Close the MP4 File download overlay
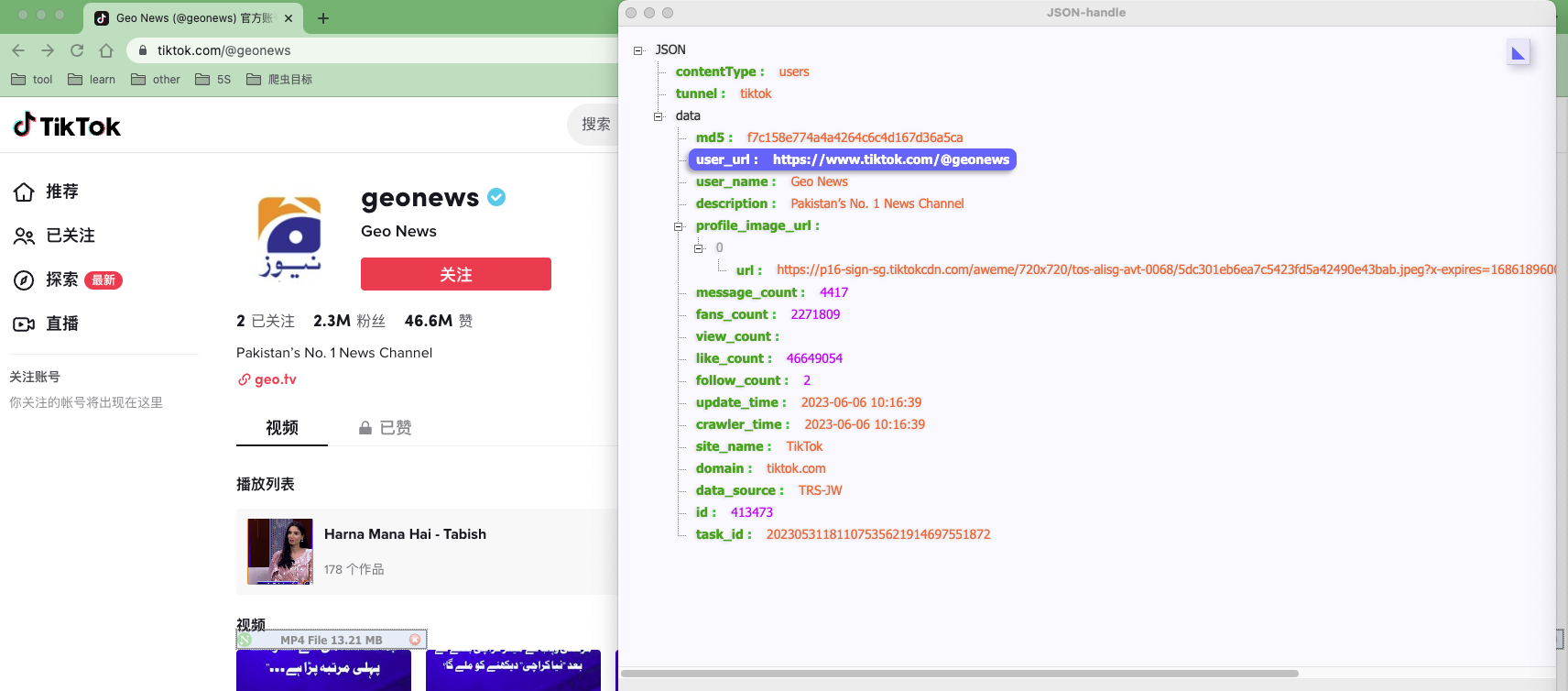Viewport: 1568px width, 691px height. coord(415,640)
